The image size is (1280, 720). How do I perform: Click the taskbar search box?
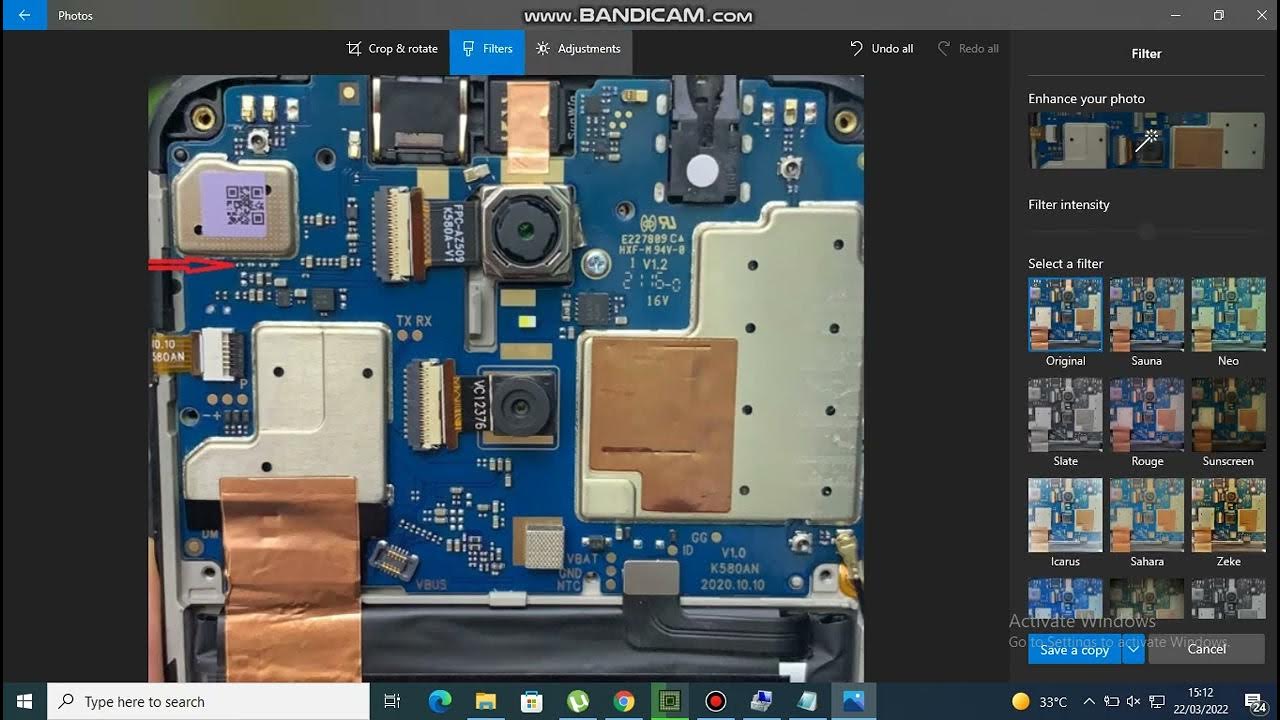point(209,702)
